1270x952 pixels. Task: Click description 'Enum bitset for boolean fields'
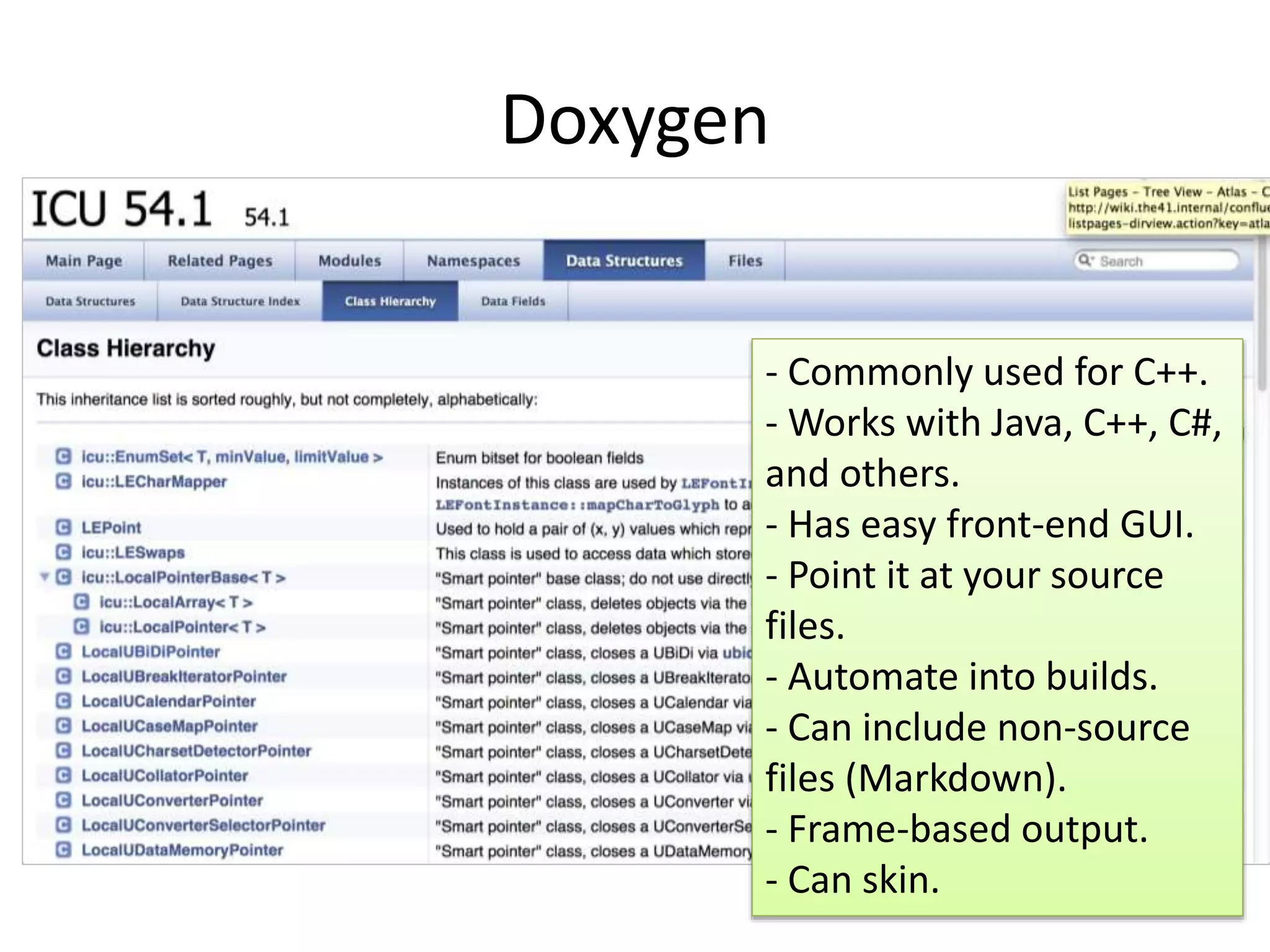coord(540,458)
